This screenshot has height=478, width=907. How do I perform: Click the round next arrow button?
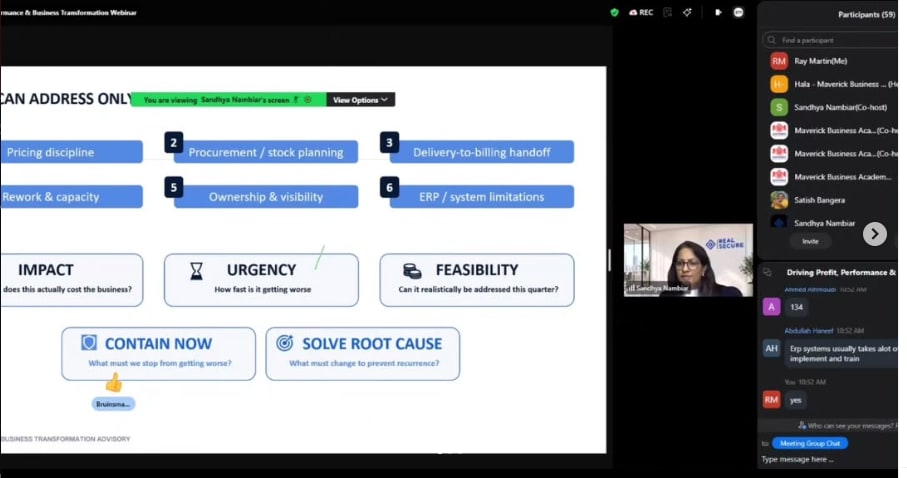click(875, 234)
